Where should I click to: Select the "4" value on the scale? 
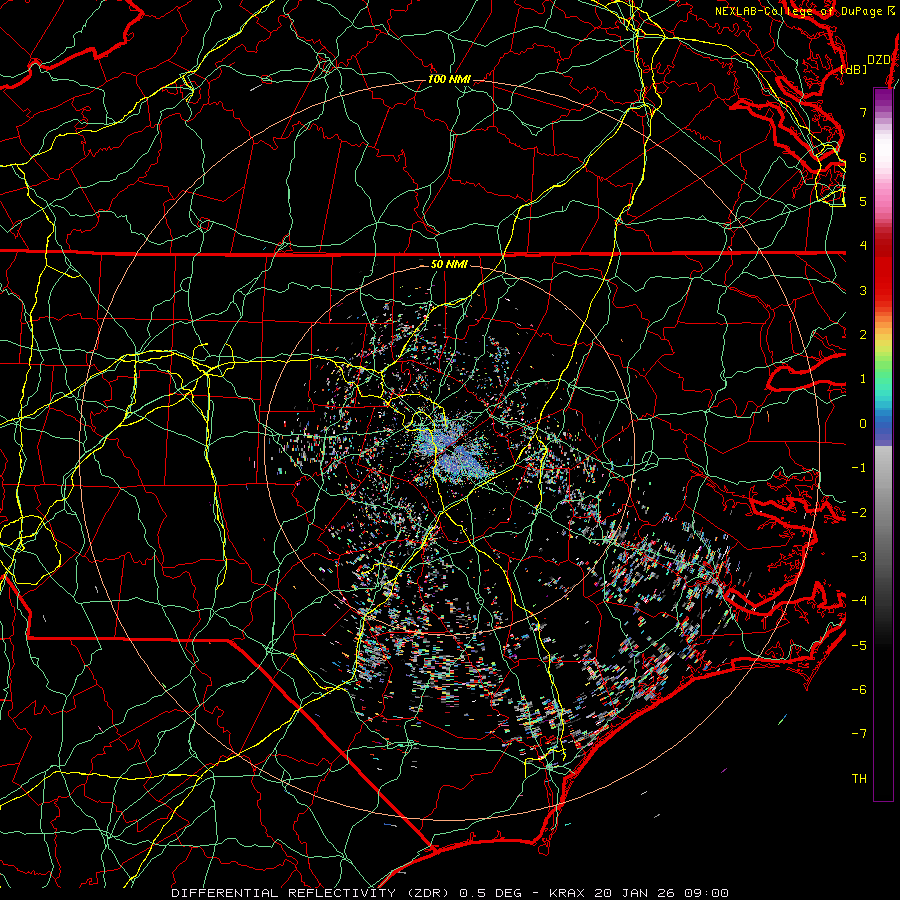[863, 246]
